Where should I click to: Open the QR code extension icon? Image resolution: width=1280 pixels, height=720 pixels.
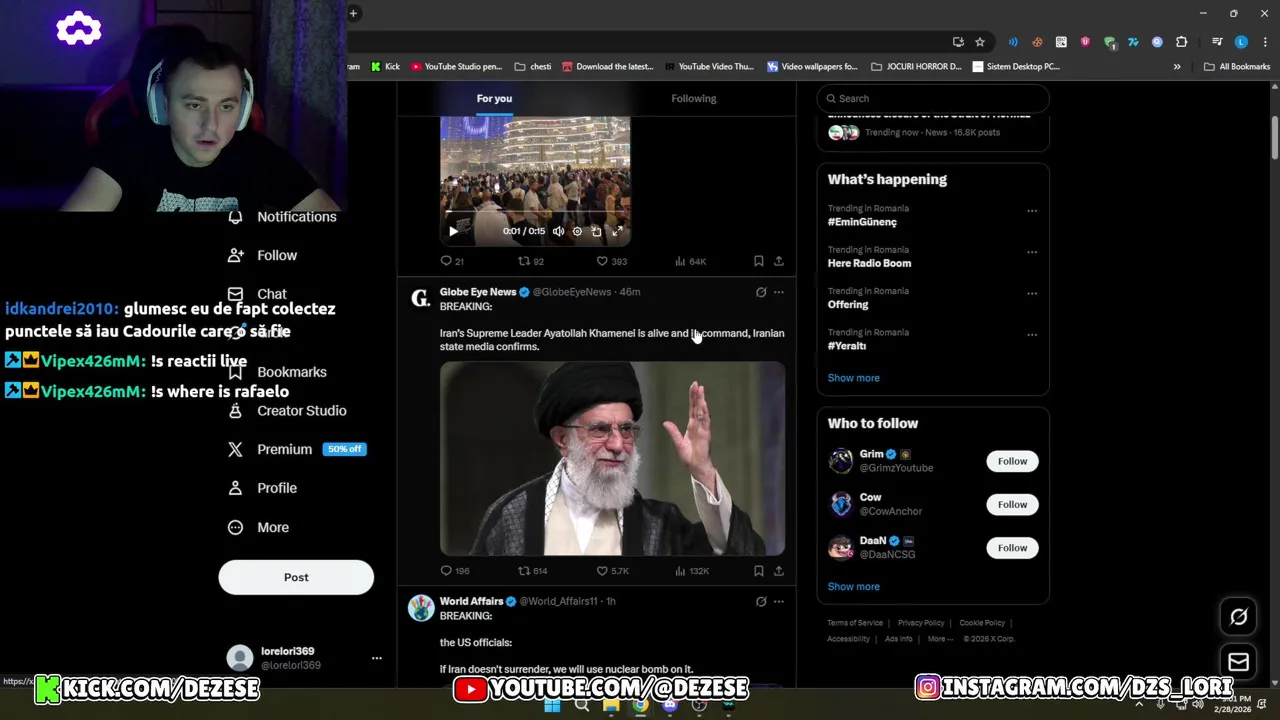1061,42
